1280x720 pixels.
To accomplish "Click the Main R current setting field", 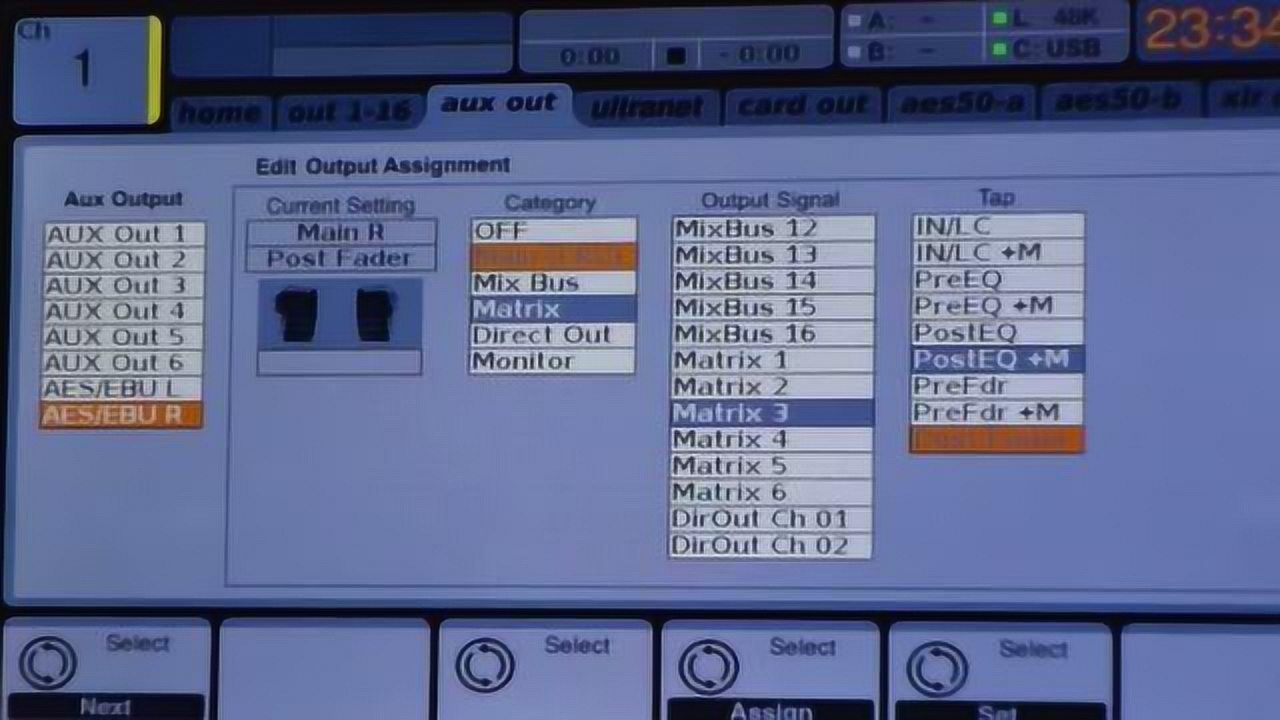I will [x=341, y=232].
